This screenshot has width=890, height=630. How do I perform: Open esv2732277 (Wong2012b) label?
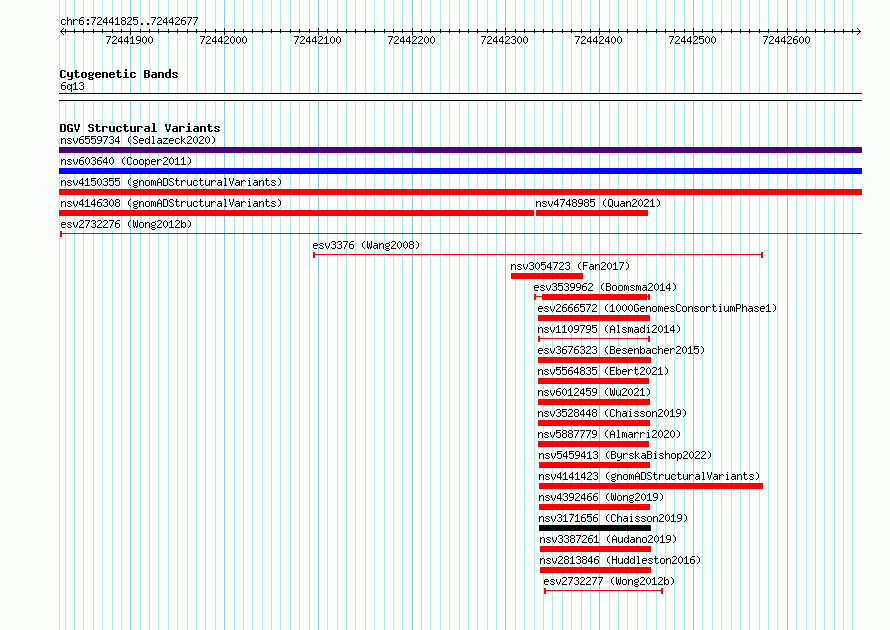tap(609, 581)
